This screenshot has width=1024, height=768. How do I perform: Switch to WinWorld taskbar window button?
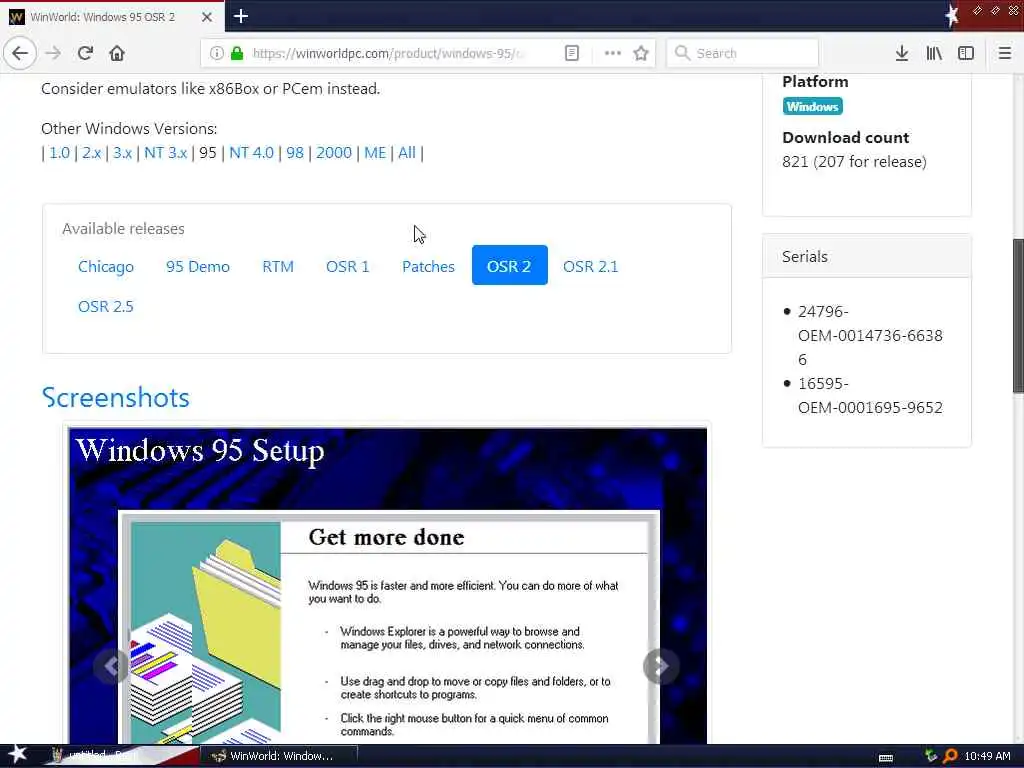[279, 756]
